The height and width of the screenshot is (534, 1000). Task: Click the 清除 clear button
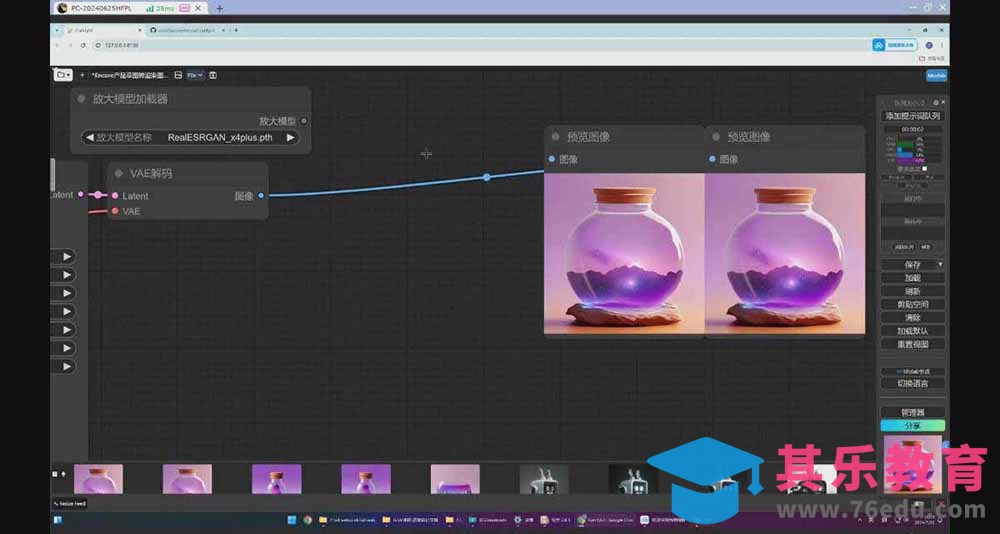coord(913,318)
